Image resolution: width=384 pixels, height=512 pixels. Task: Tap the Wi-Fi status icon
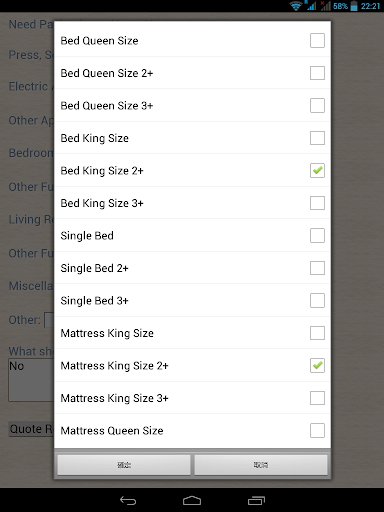[295, 6]
